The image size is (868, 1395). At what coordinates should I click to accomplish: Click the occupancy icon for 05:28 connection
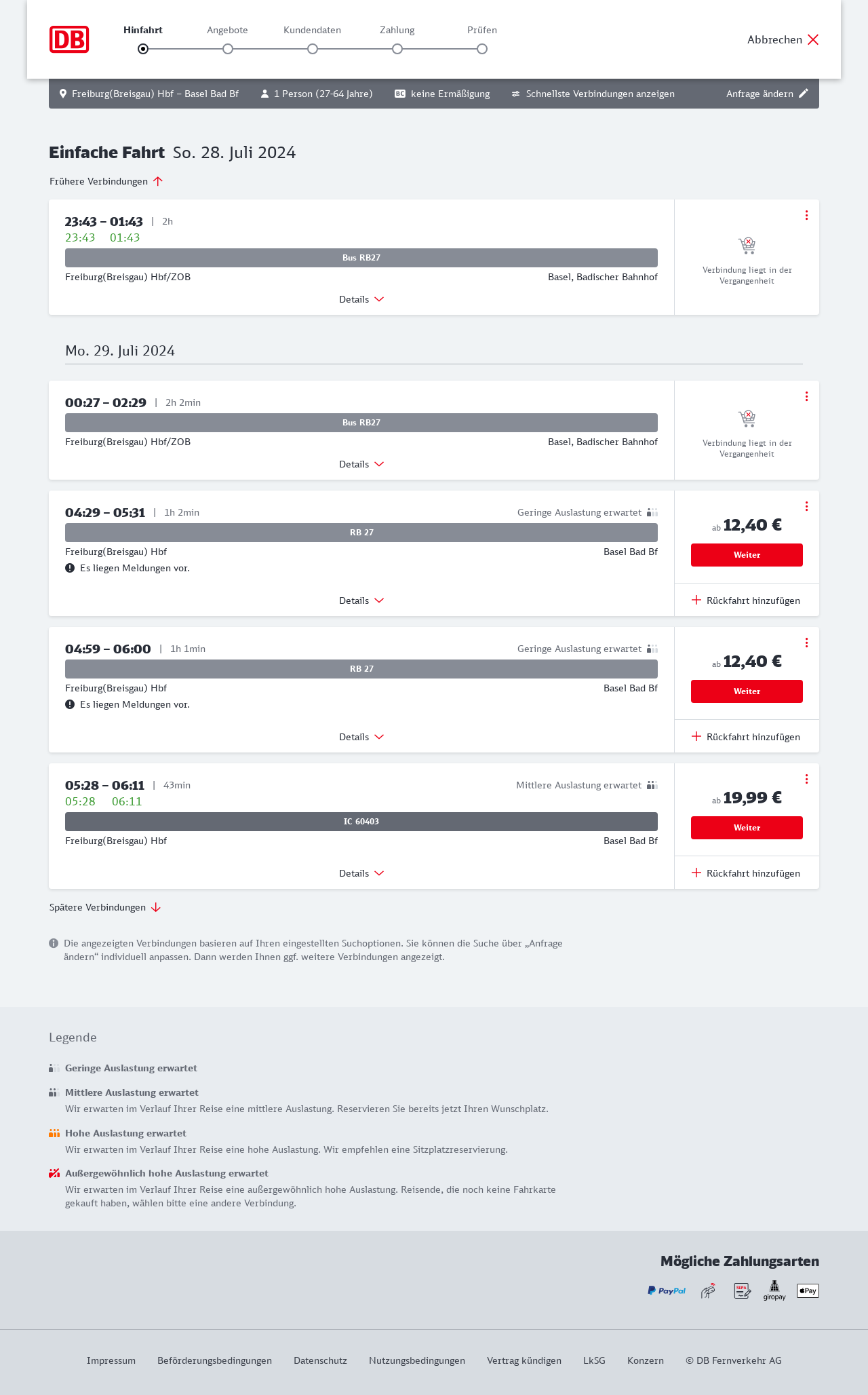pos(652,785)
